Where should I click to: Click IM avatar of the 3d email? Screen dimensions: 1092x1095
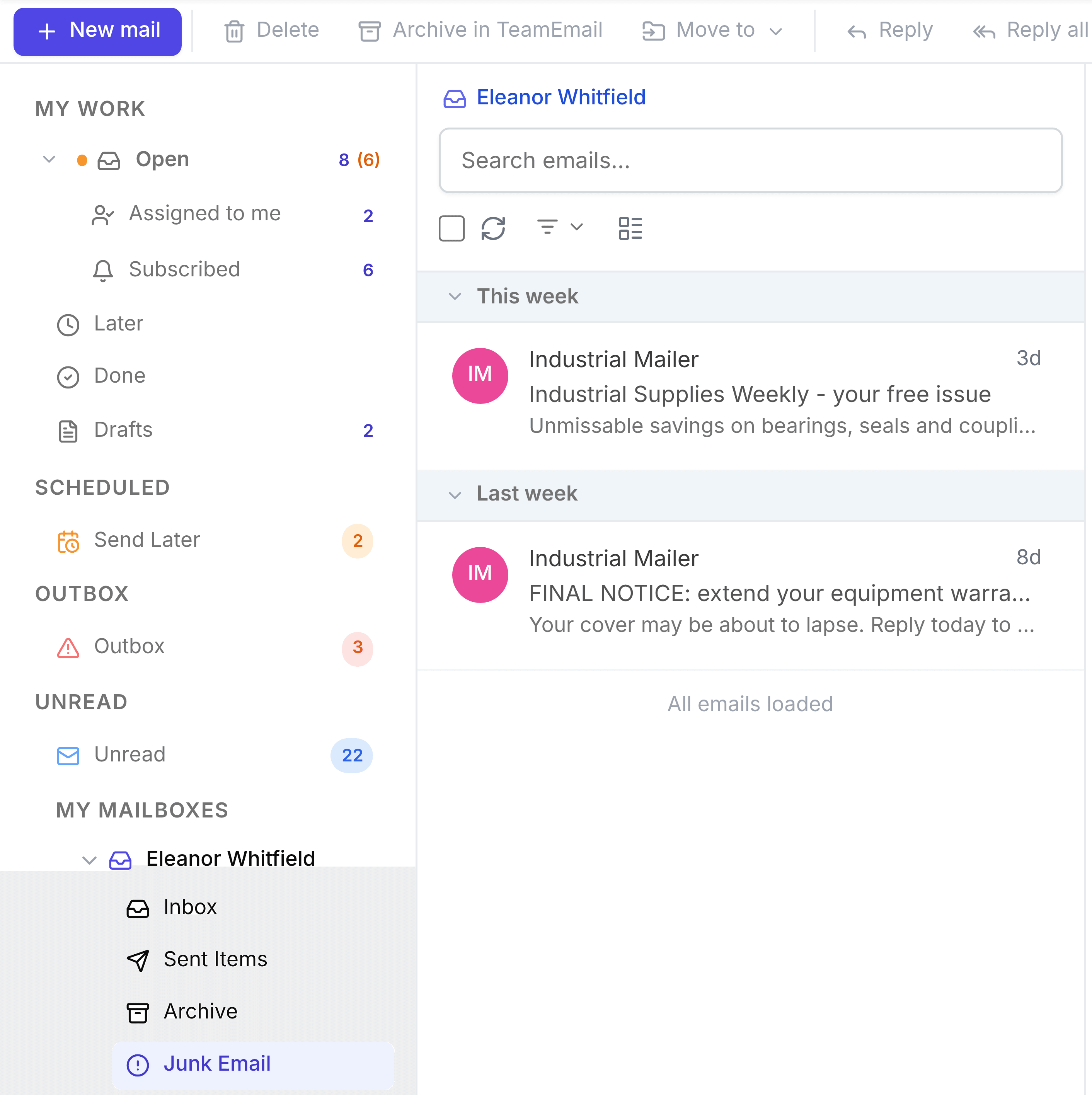tap(480, 376)
